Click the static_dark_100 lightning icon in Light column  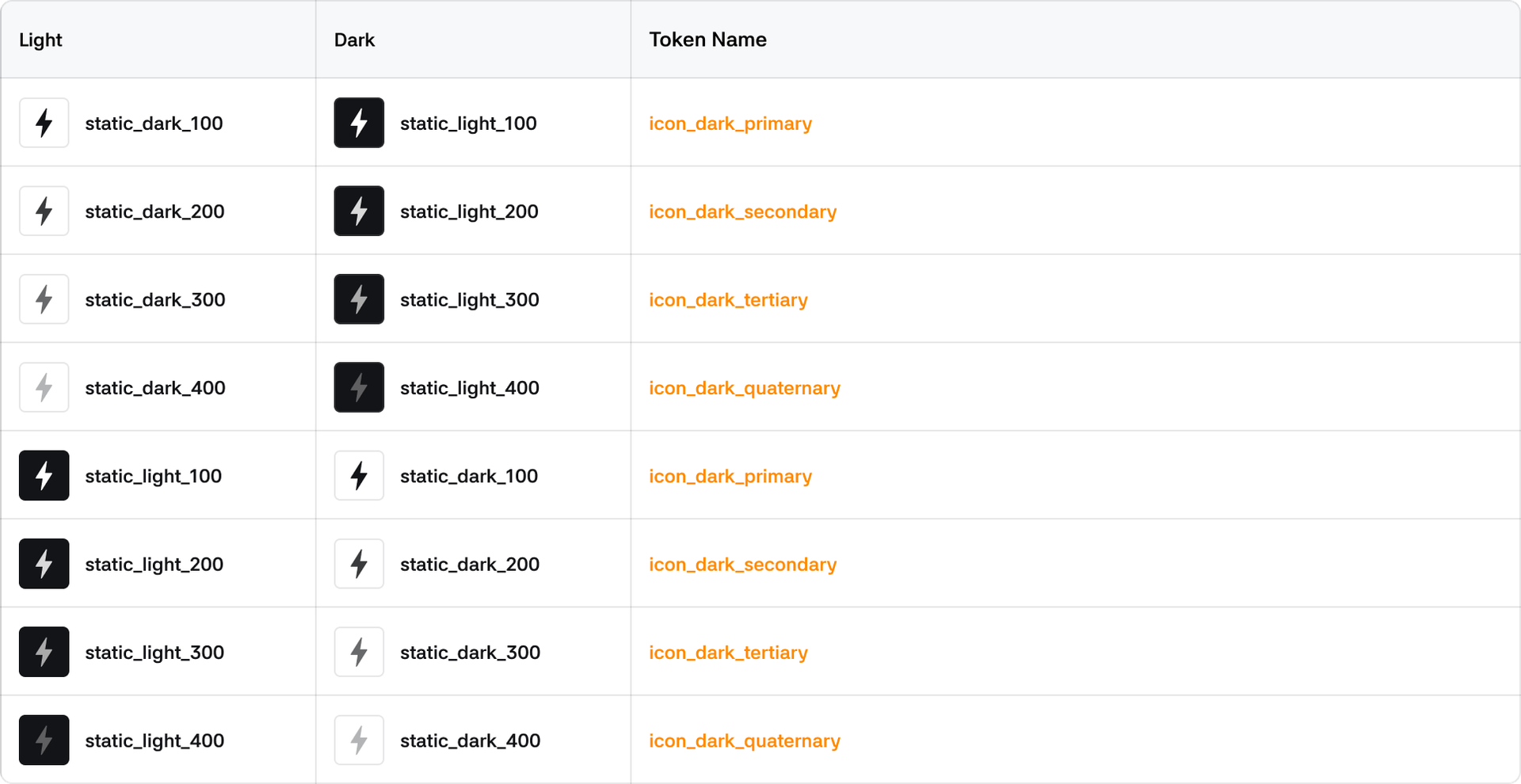(x=44, y=123)
